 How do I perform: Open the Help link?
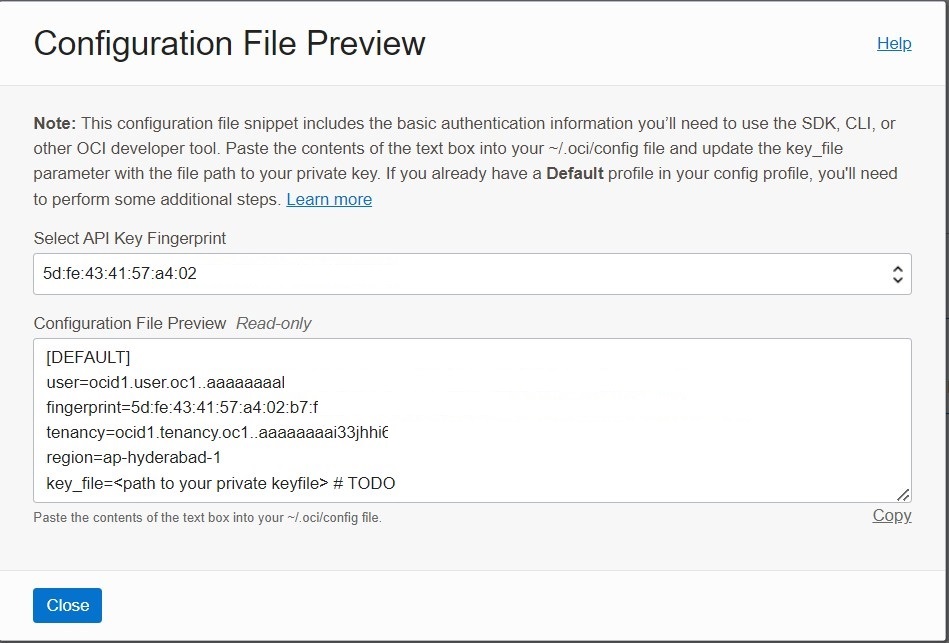(x=894, y=44)
